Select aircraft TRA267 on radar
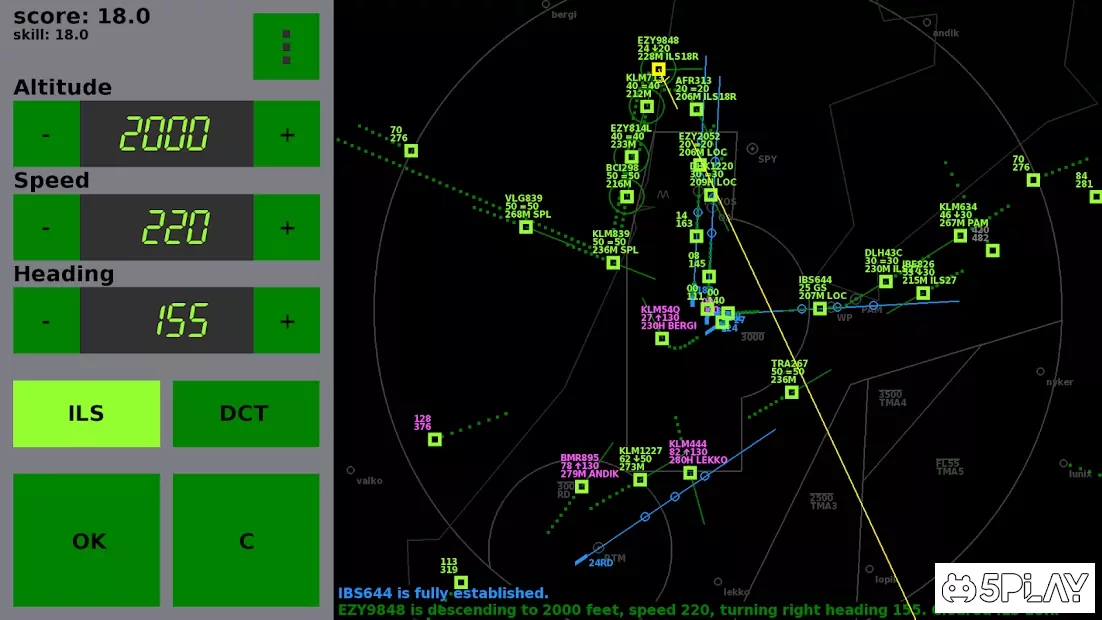This screenshot has width=1102, height=620. coord(792,392)
